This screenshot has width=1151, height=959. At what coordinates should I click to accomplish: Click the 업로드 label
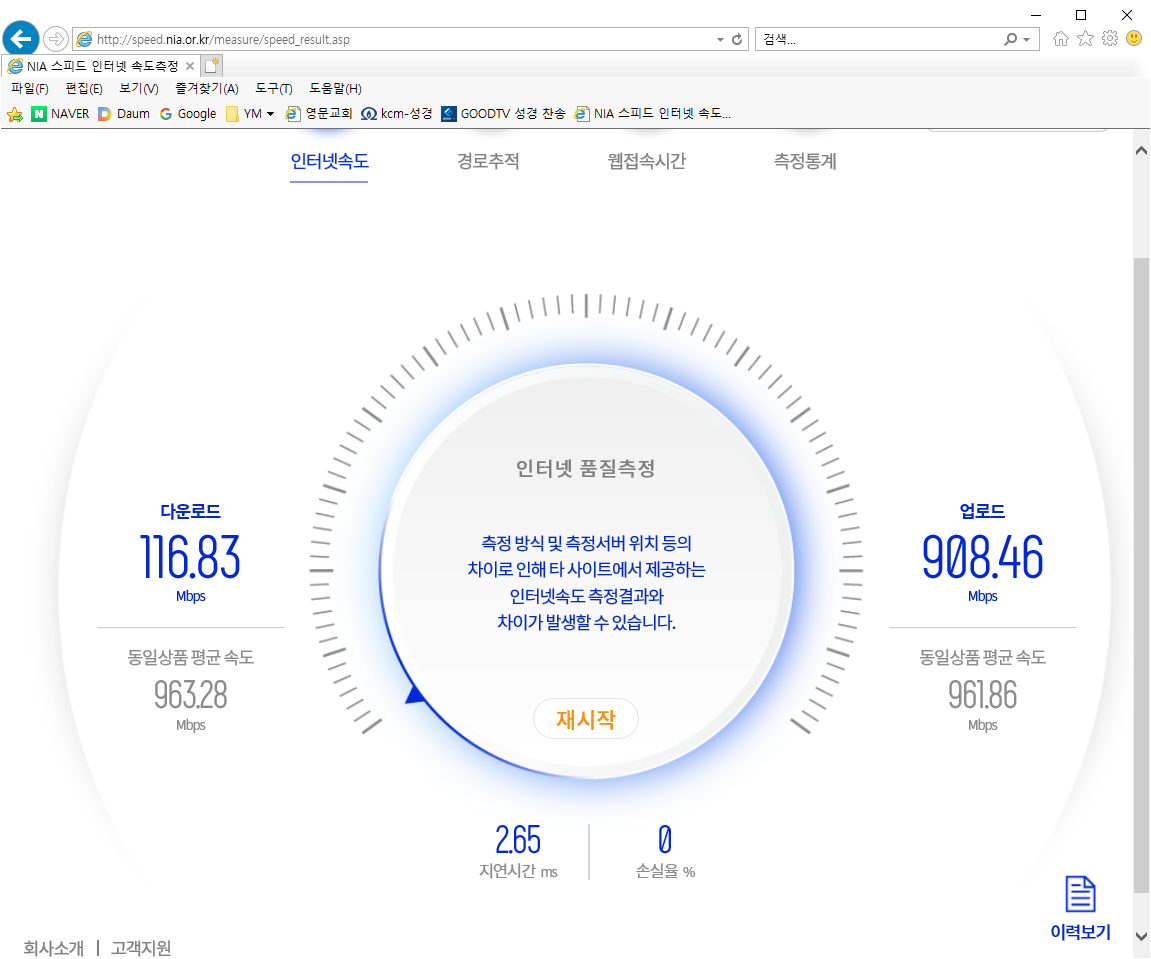(982, 511)
